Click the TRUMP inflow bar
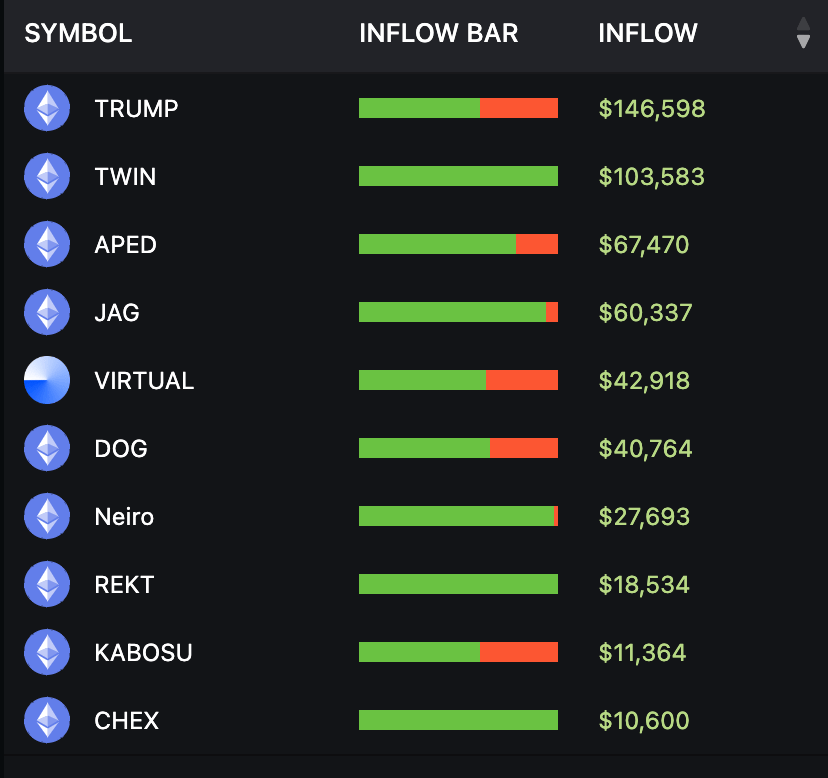Viewport: 828px width, 778px height. tap(458, 108)
